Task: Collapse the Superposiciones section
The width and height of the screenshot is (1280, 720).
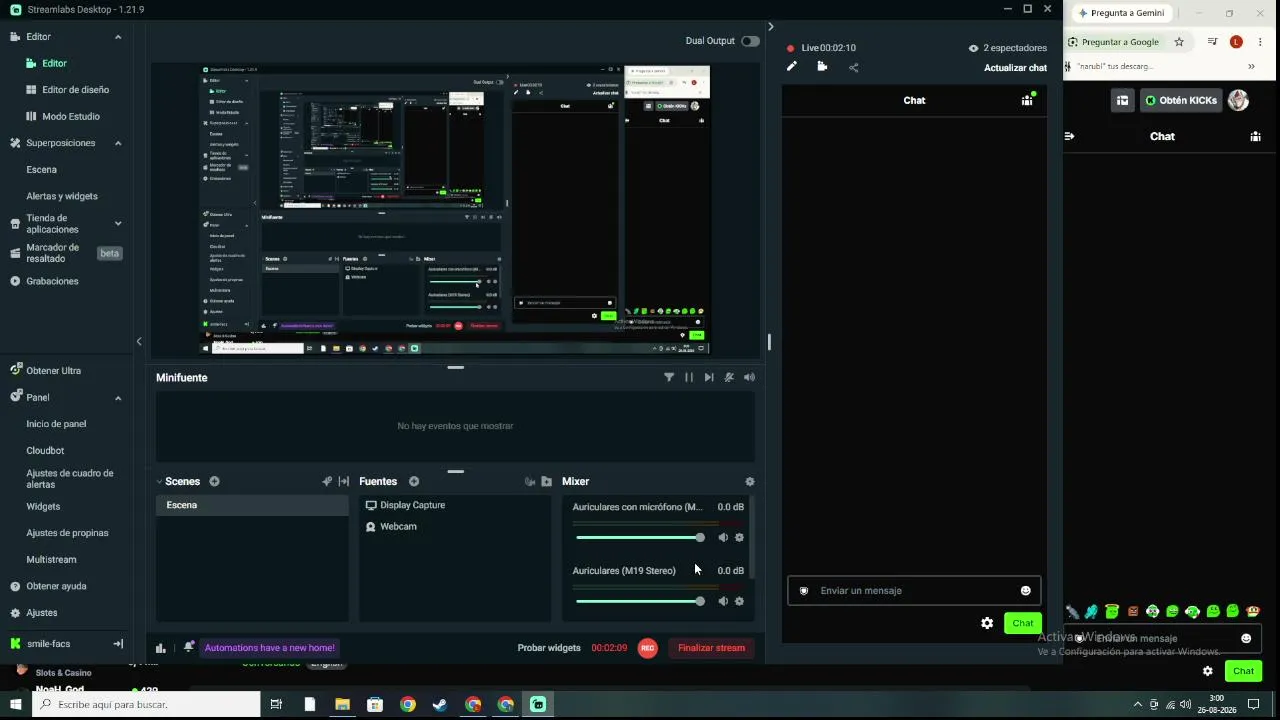Action: pyautogui.click(x=118, y=143)
